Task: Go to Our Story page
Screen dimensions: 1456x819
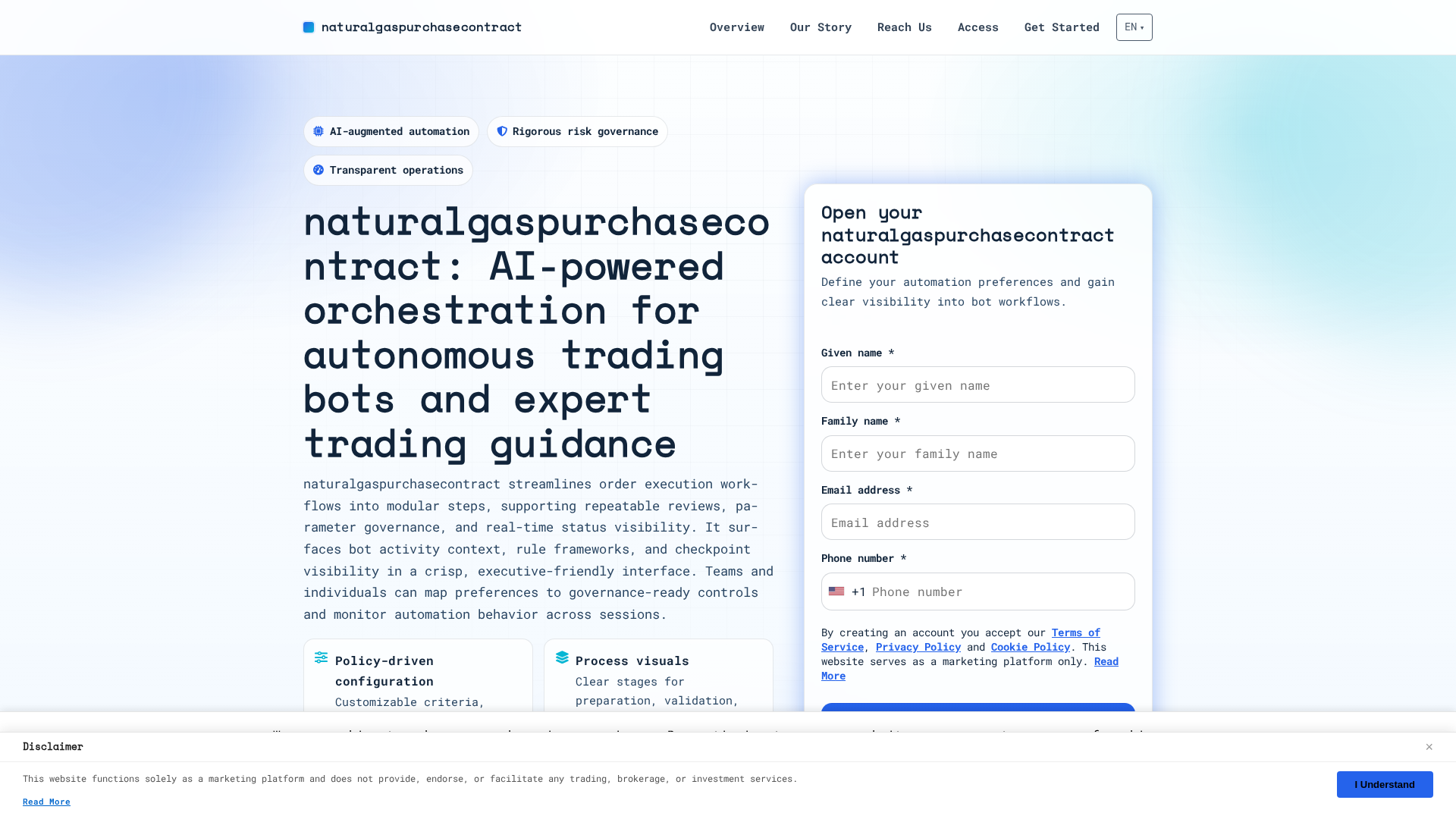Action: pos(821,27)
